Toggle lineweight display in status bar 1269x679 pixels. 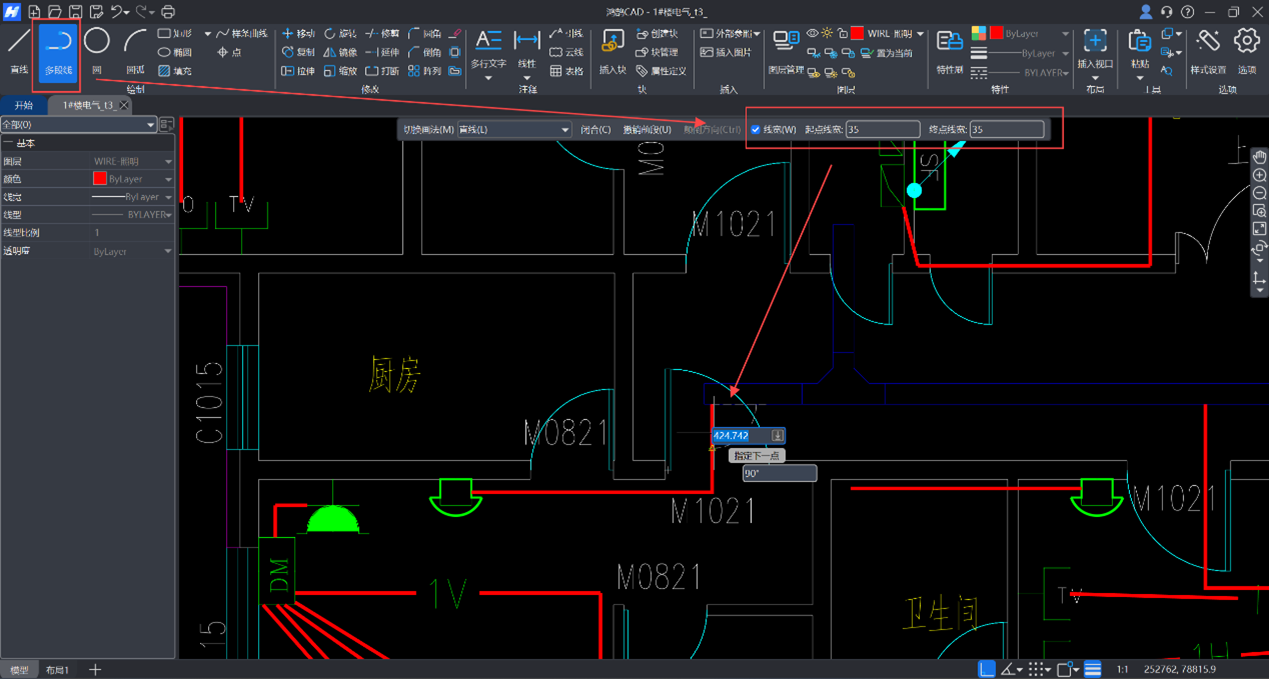(1093, 669)
